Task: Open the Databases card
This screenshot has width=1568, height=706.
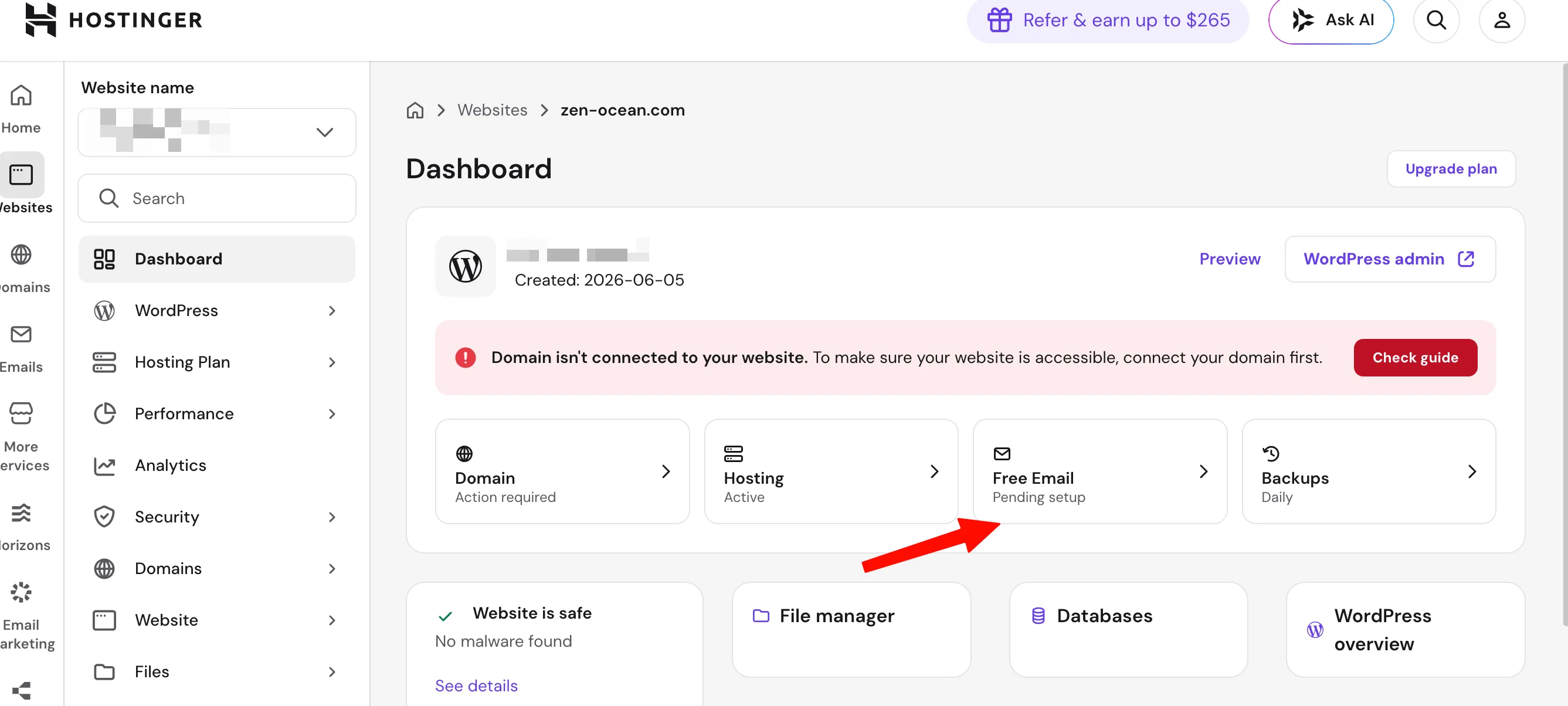Action: [1128, 629]
